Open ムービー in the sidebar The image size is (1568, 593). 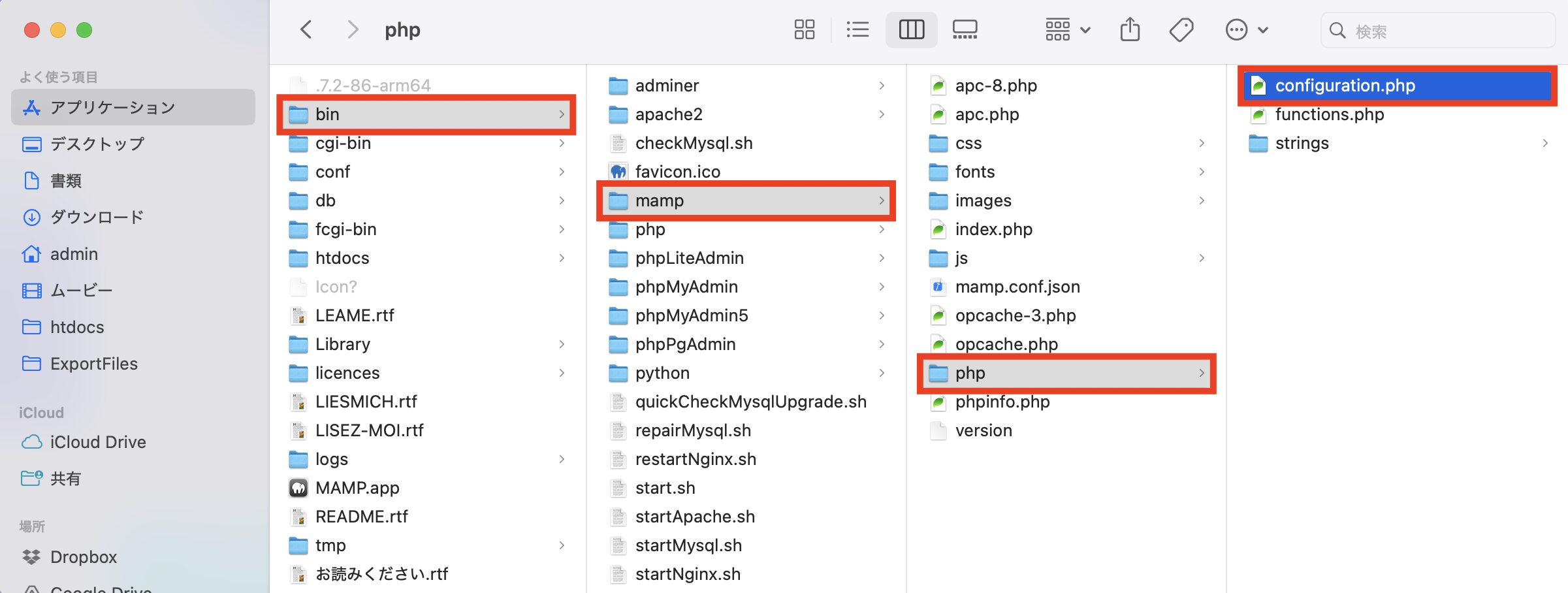click(x=133, y=290)
